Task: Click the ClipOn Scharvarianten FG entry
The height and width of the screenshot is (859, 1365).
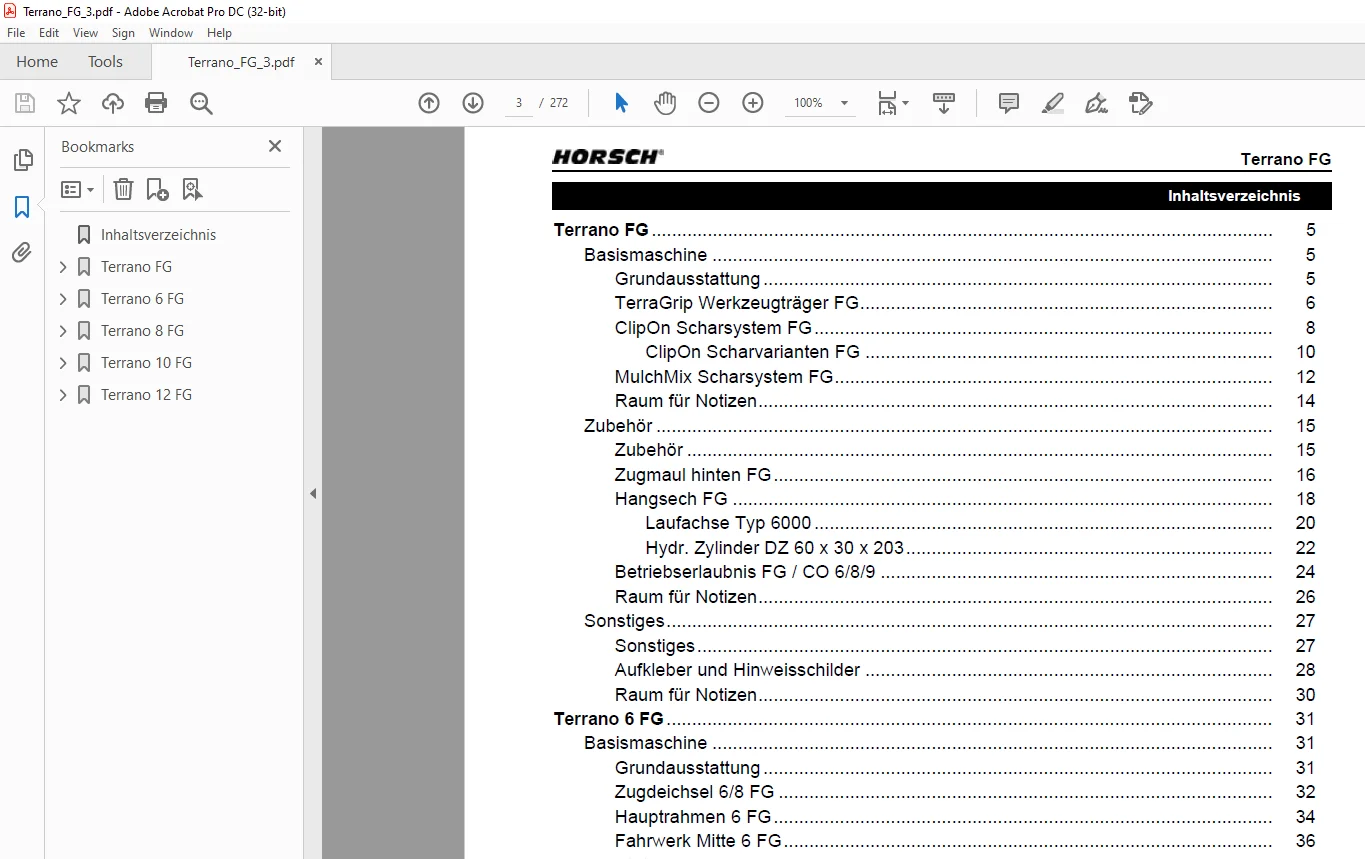Action: pyautogui.click(x=753, y=352)
